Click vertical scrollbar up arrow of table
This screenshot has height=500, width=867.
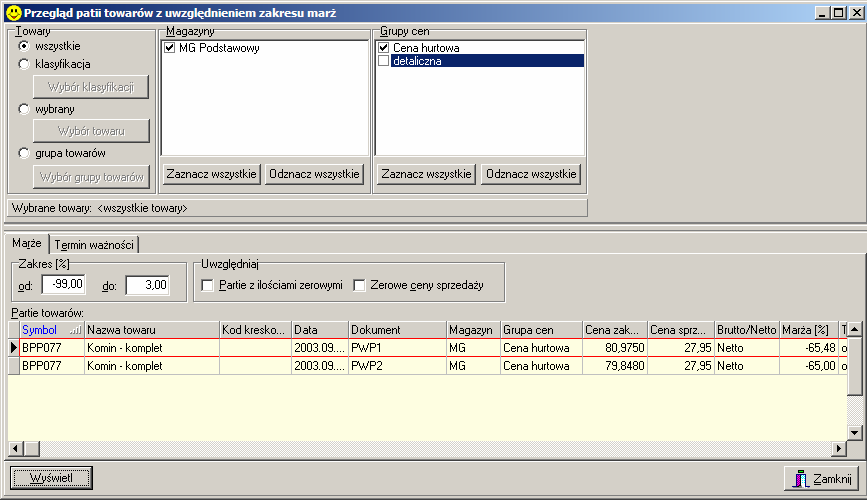855,330
